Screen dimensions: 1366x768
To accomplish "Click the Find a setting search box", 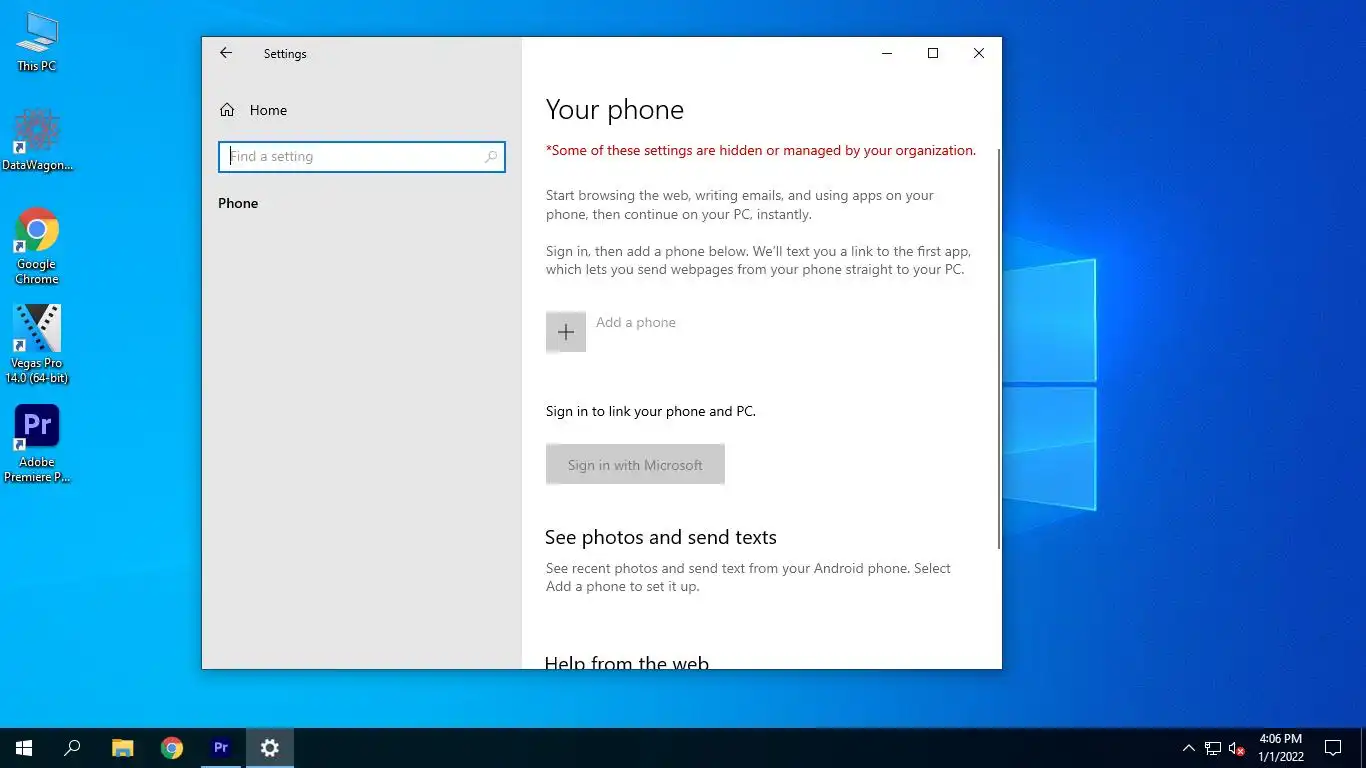I will pos(362,156).
